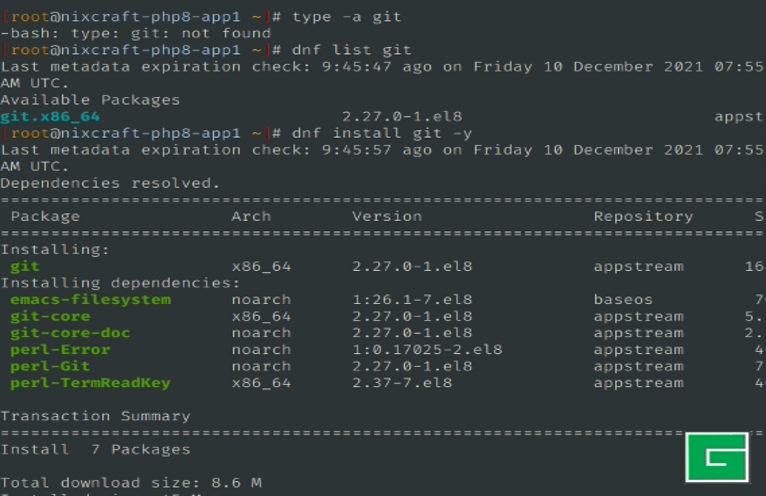
Task: Select the Version column header
Action: coord(387,216)
